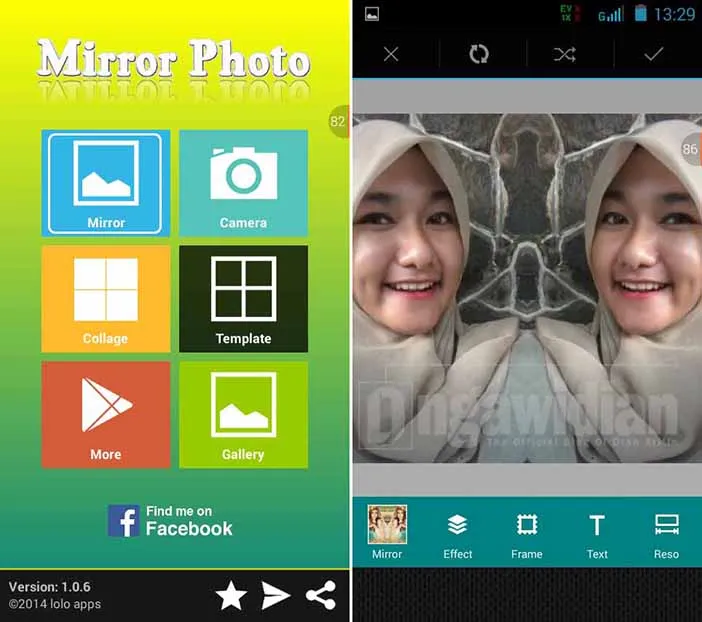Shuffle mirror style with the shuffle icon
The image size is (702, 622).
coord(565,55)
